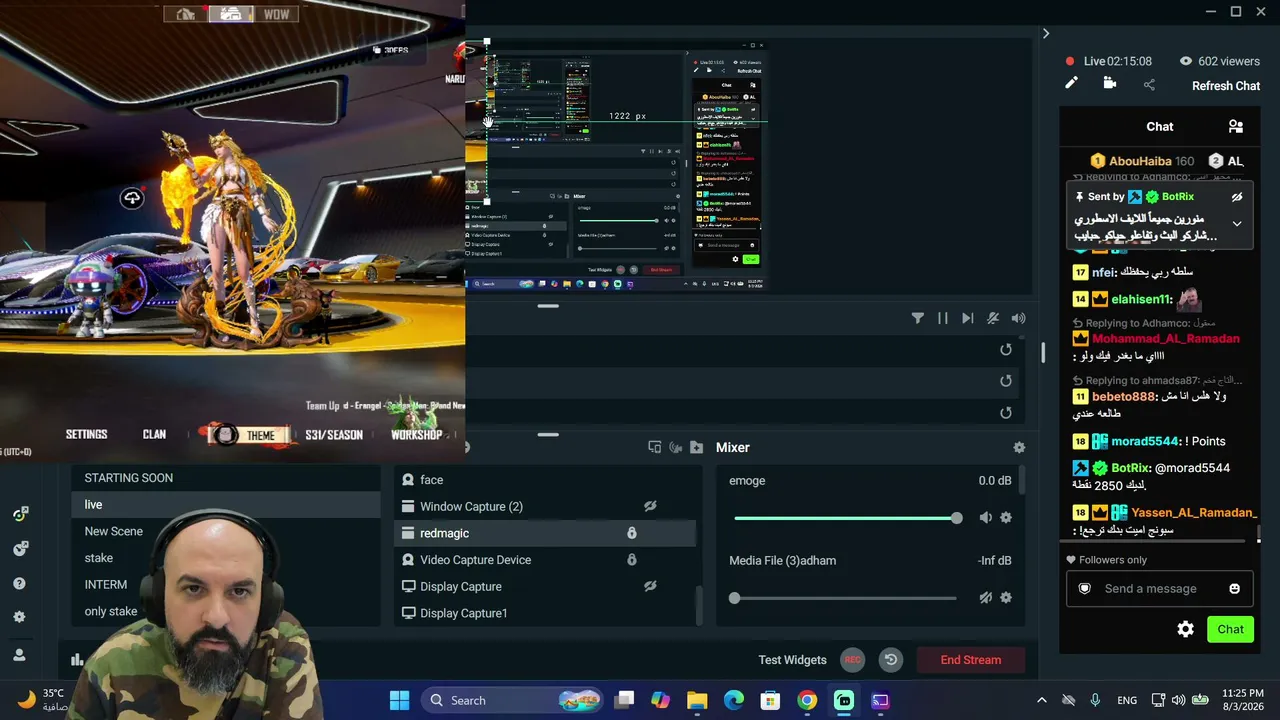Click the Media File (3)adham volume slider
Image resolution: width=1280 pixels, height=720 pixels.
pos(846,598)
